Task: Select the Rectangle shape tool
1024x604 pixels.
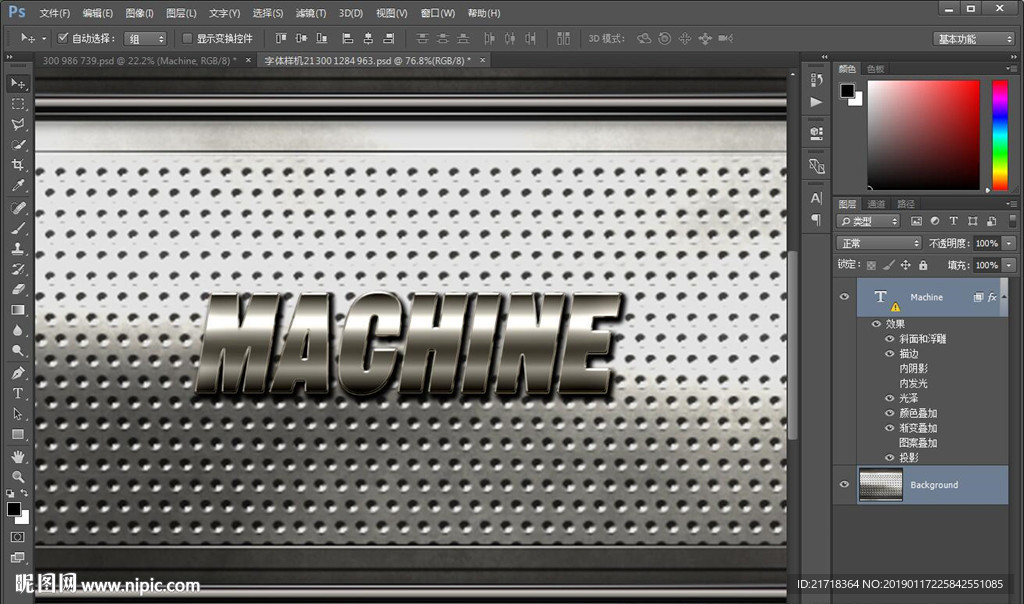Action: coord(18,434)
